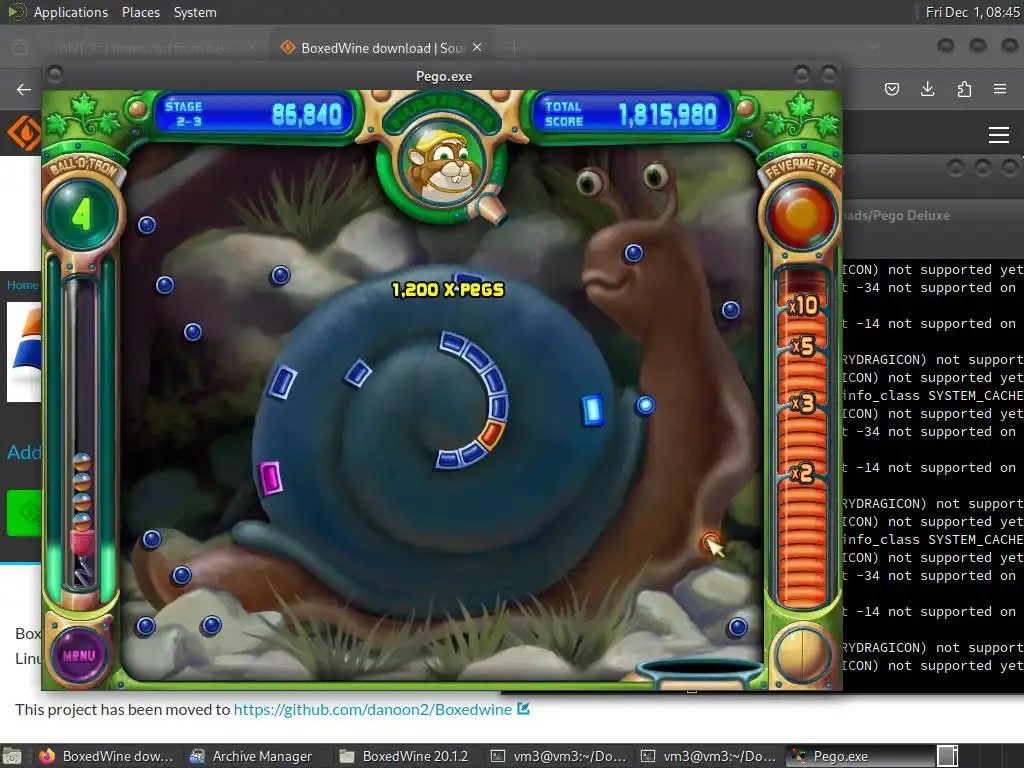Click the Ball-O-Tron ball counter showing 4
Screen dimensions: 1024x768
pos(82,214)
